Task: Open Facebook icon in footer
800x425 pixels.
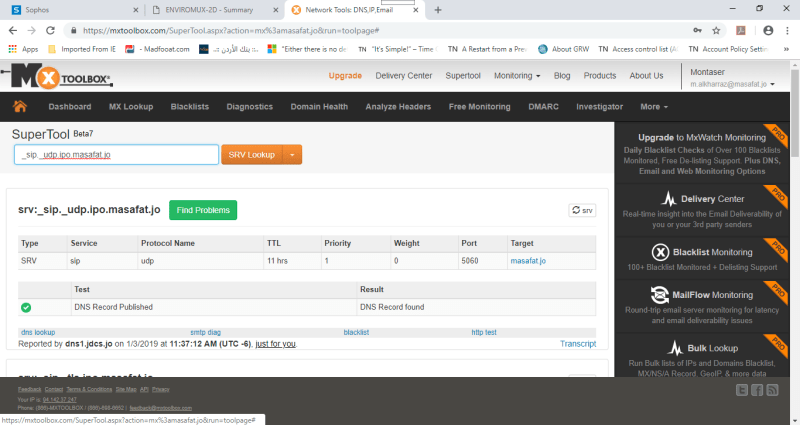Action: 757,390
